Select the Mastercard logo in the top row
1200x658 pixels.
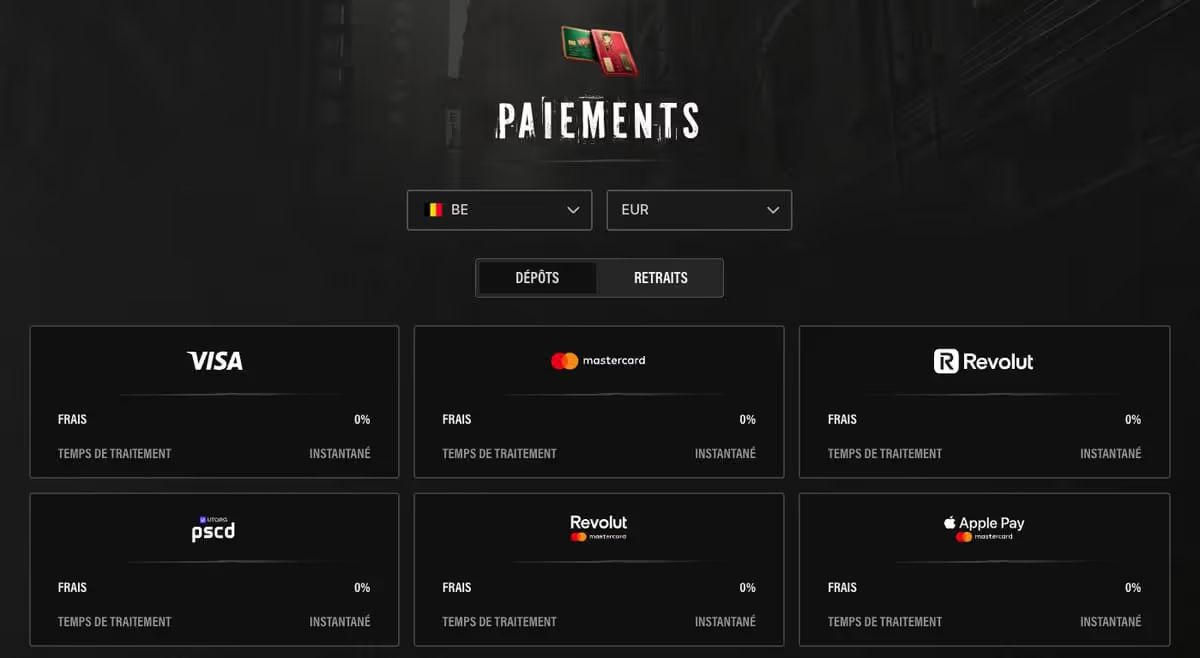[x=598, y=361]
